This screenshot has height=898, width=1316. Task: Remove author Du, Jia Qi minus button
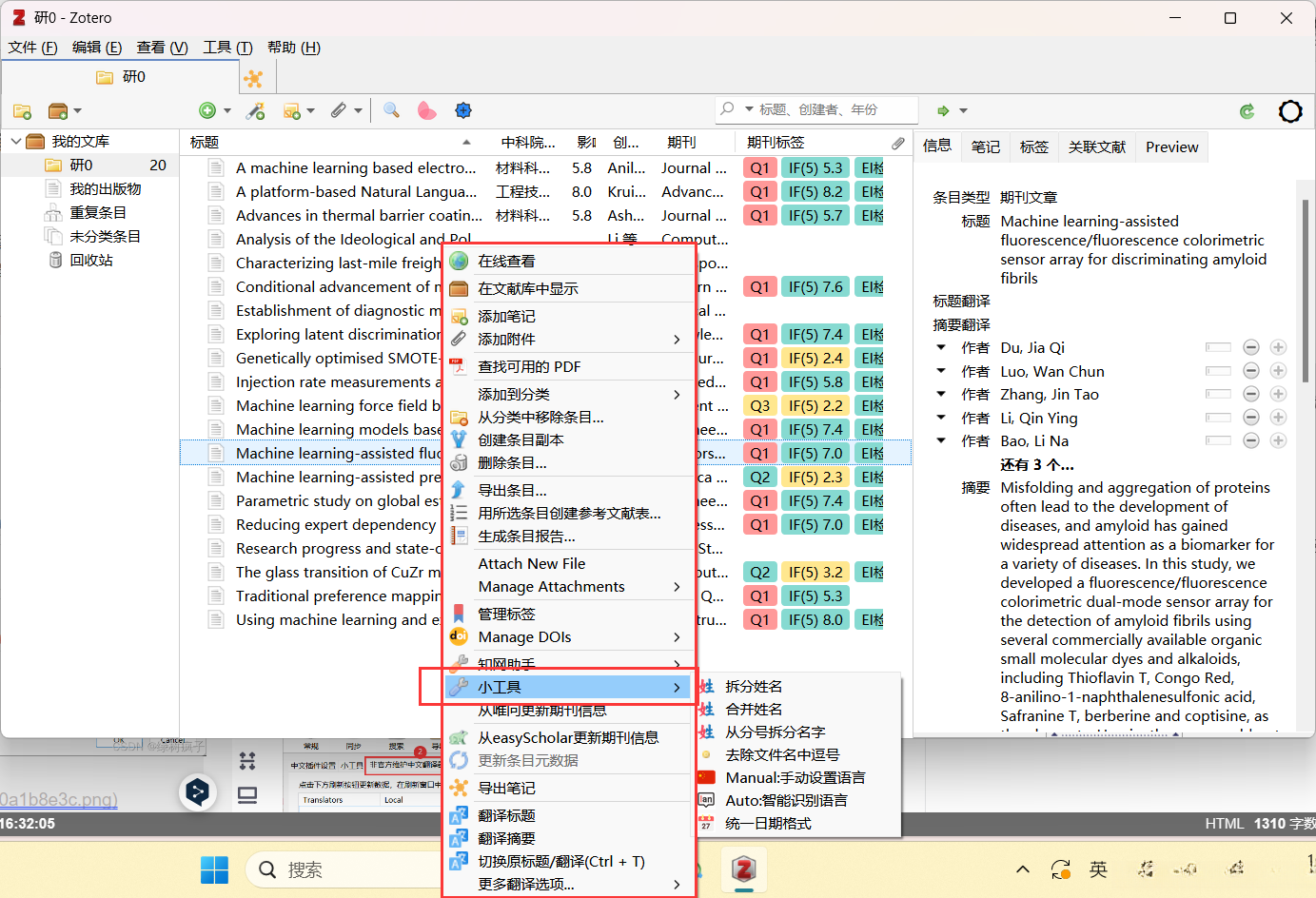pyautogui.click(x=1251, y=347)
